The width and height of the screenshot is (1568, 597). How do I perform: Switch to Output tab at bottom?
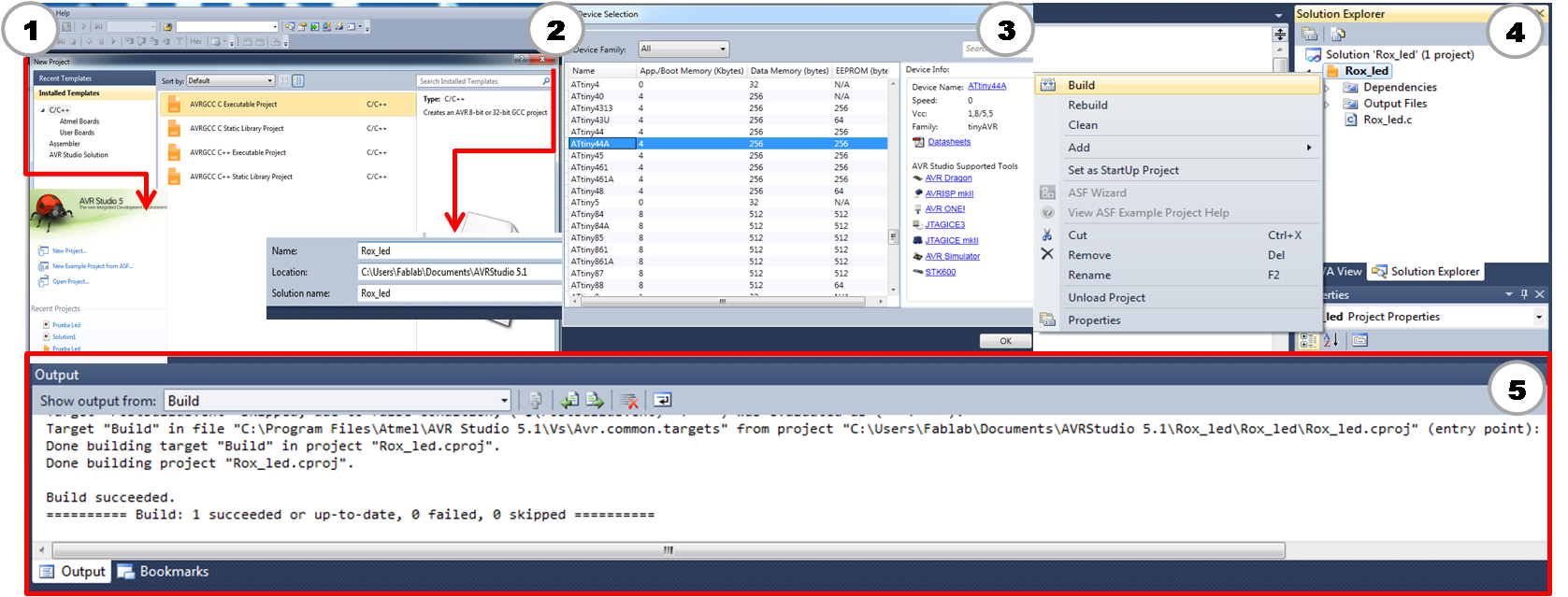(x=73, y=571)
